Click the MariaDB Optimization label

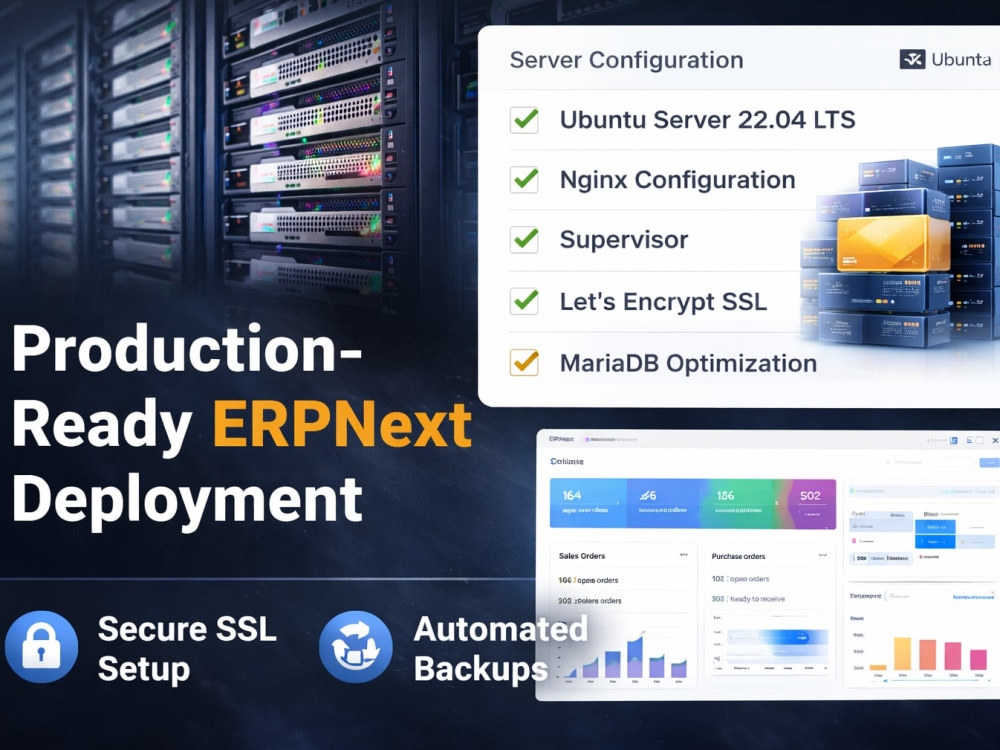pos(688,364)
